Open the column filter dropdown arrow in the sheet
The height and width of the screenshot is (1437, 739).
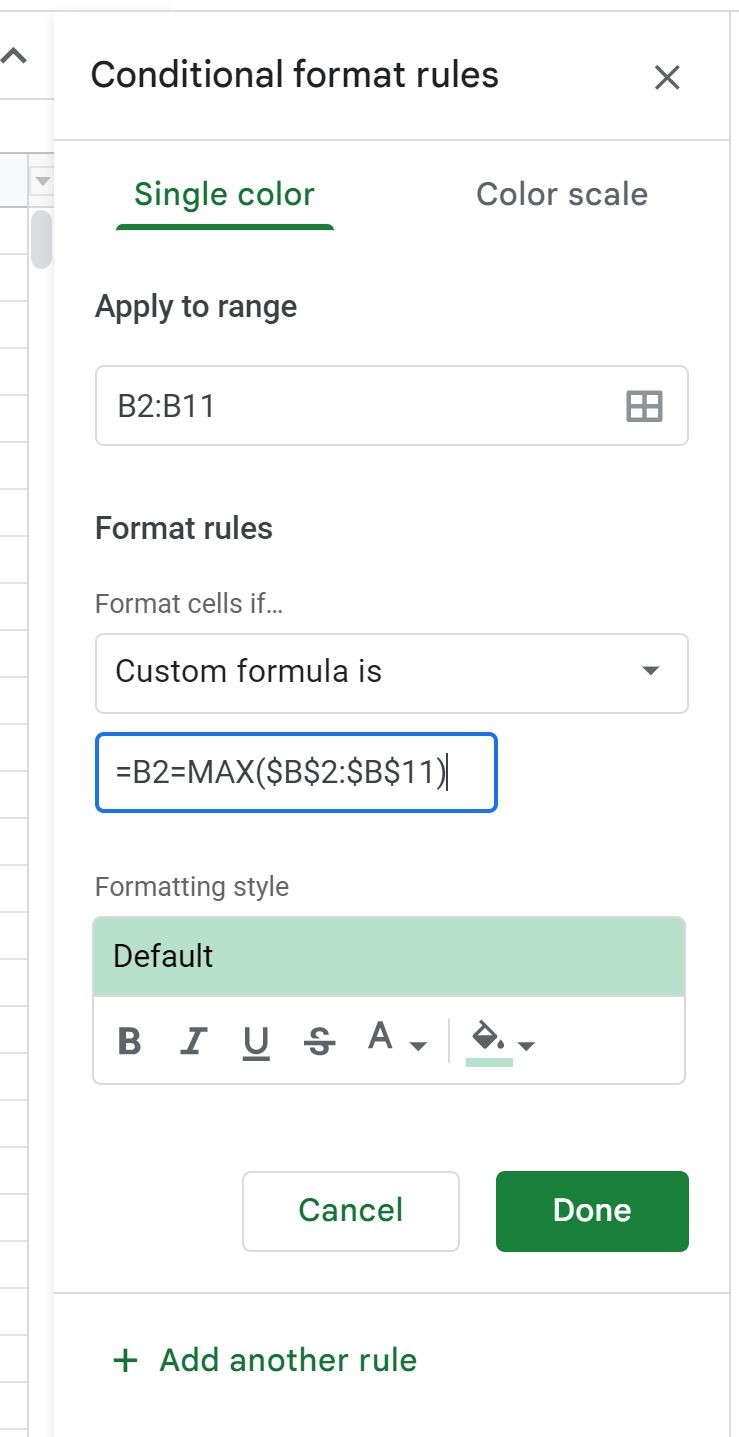click(42, 181)
